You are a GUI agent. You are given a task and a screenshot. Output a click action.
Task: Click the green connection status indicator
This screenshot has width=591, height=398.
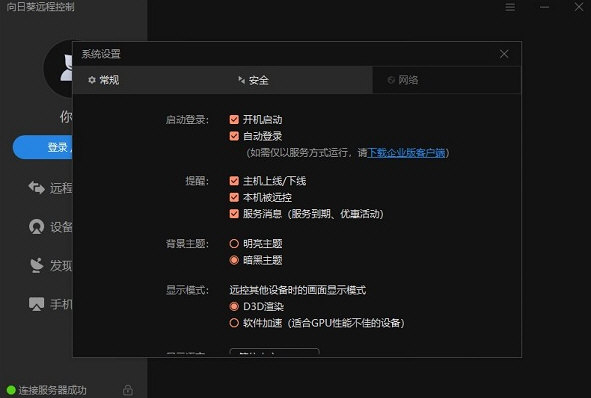click(11, 390)
